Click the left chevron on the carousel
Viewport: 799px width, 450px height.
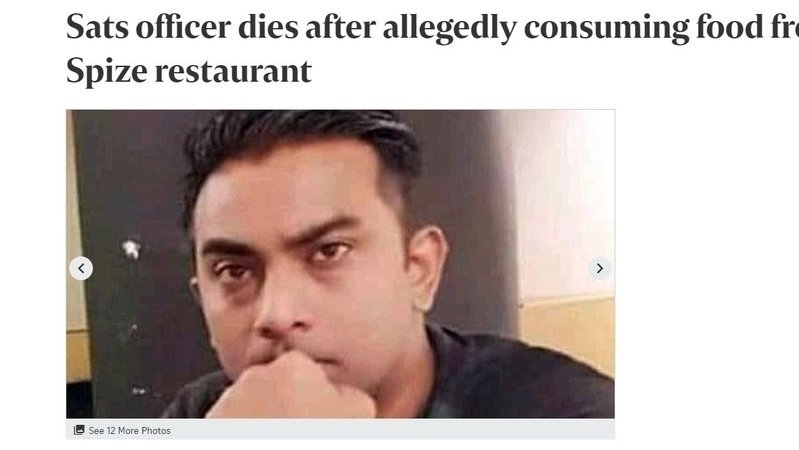click(x=81, y=268)
